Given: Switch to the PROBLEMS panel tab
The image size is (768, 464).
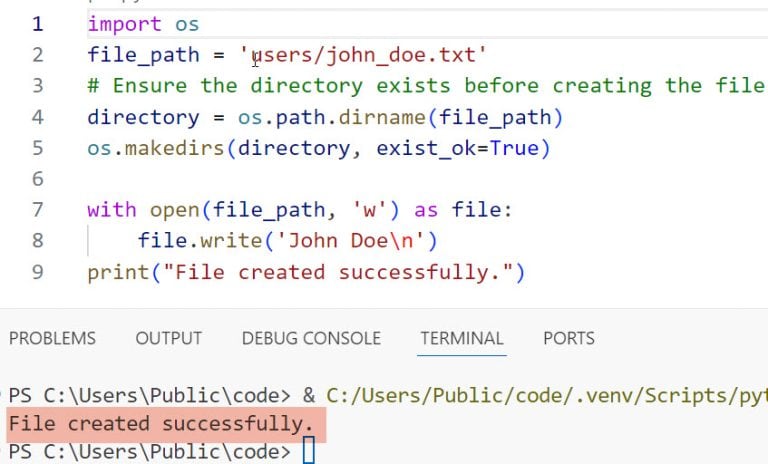Looking at the screenshot, I should [52, 338].
